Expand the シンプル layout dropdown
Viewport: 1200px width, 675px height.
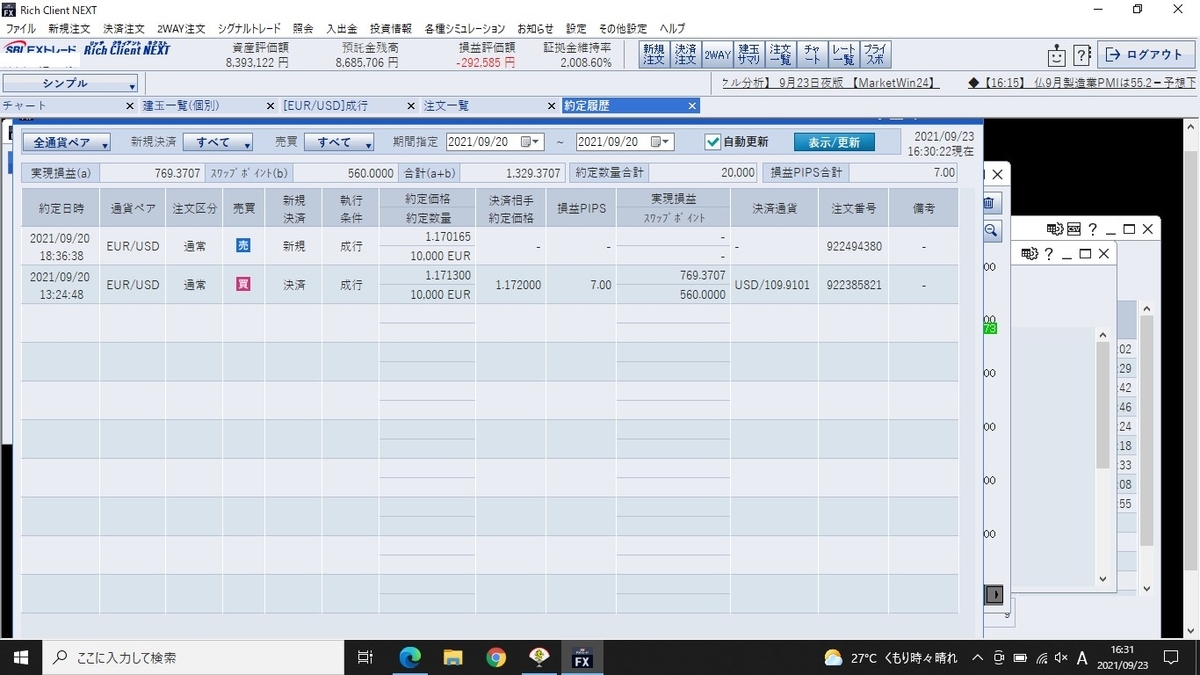click(x=69, y=84)
